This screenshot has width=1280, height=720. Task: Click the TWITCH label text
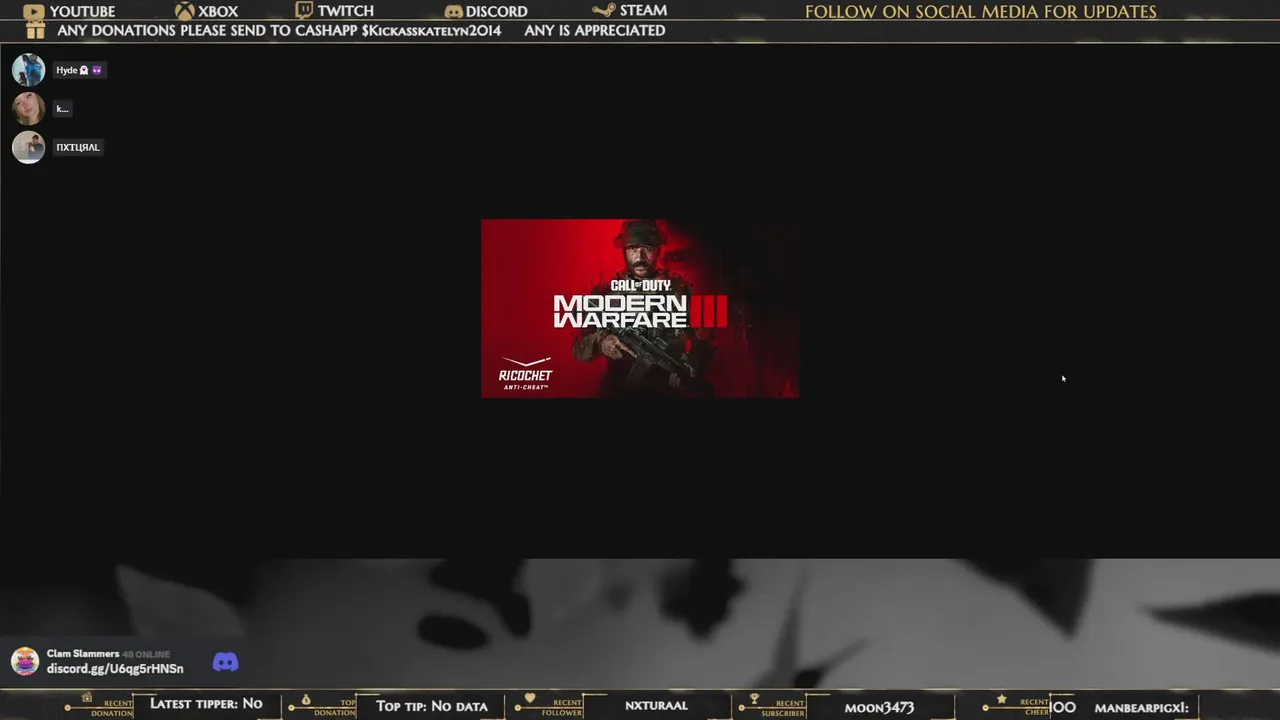(345, 11)
